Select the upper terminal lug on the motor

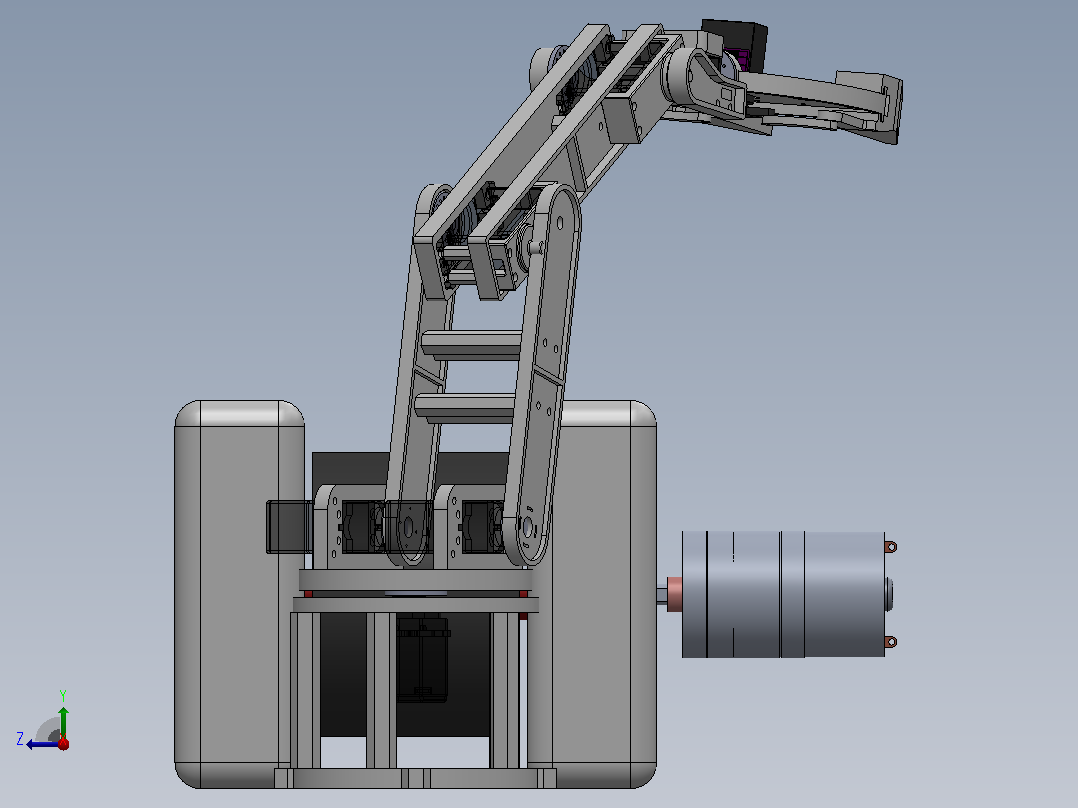click(x=890, y=547)
